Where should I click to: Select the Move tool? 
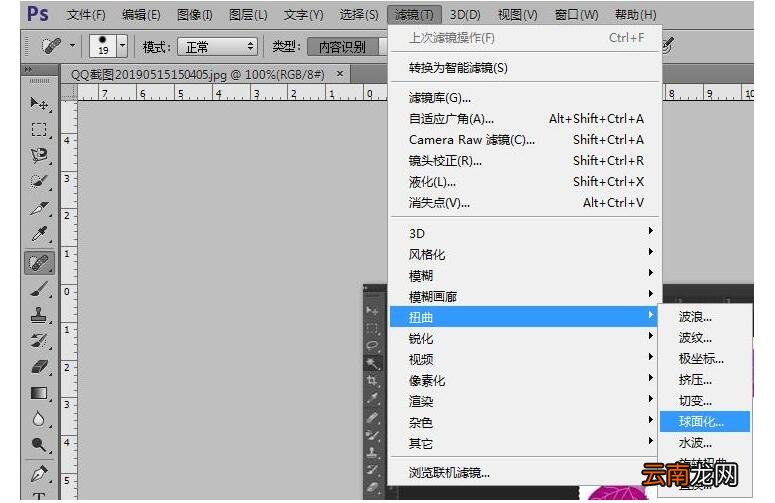click(x=39, y=104)
